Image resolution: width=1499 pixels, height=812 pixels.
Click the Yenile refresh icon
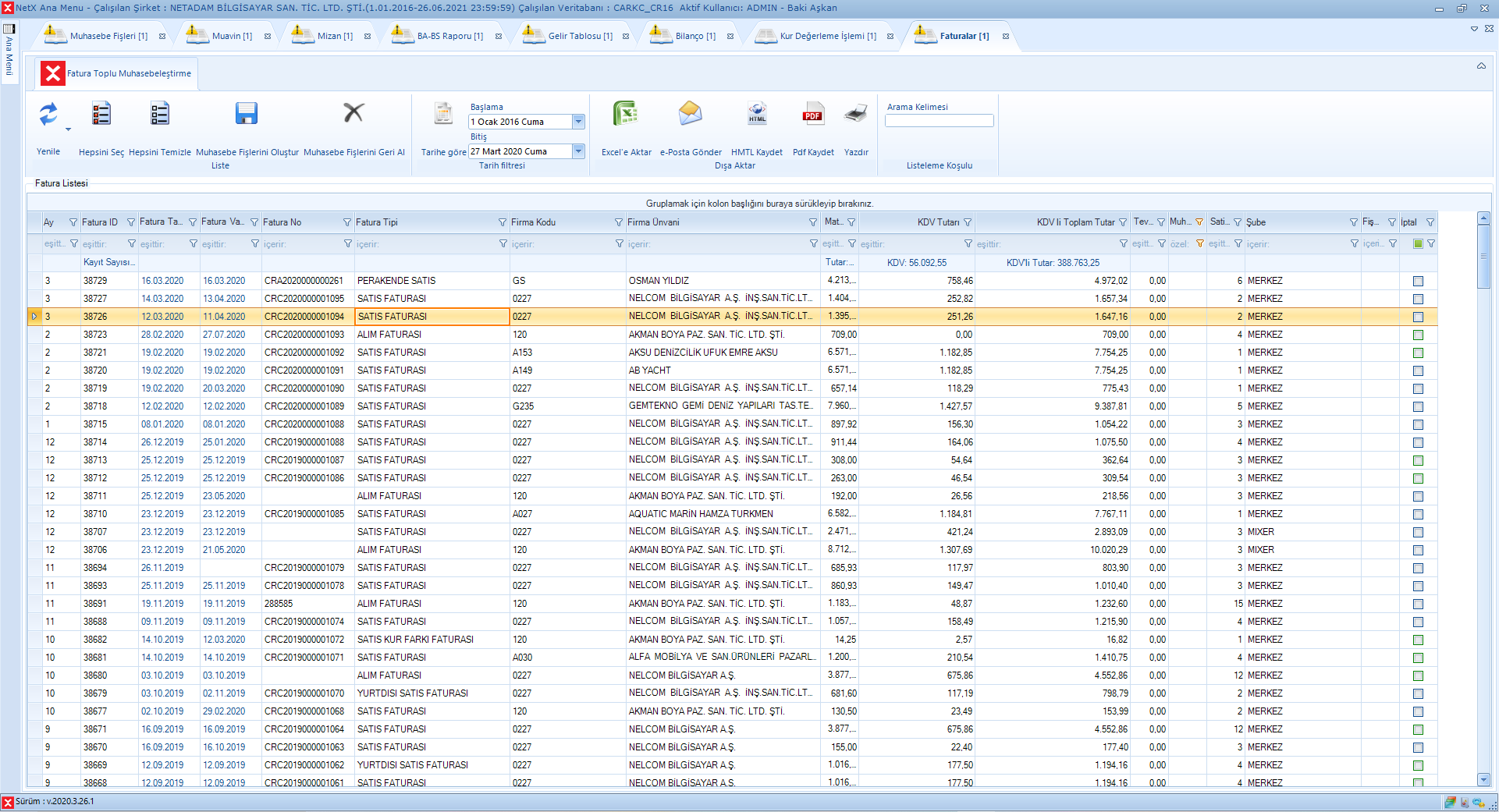(48, 115)
